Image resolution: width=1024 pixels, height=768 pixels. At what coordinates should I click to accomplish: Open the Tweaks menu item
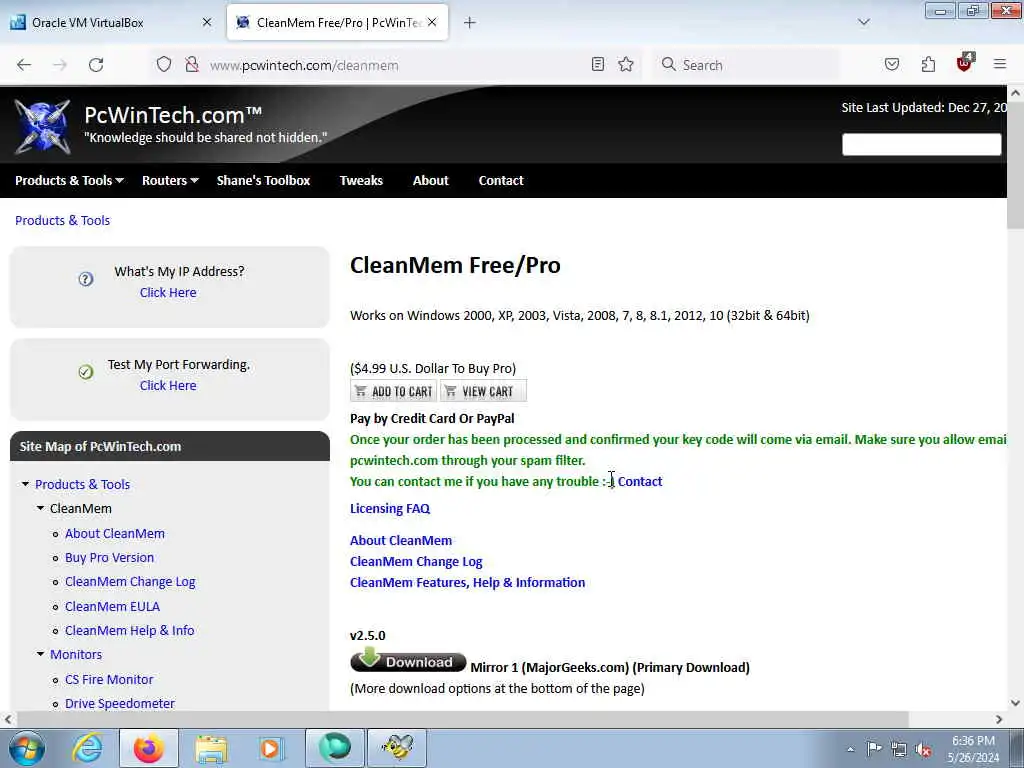pos(361,180)
